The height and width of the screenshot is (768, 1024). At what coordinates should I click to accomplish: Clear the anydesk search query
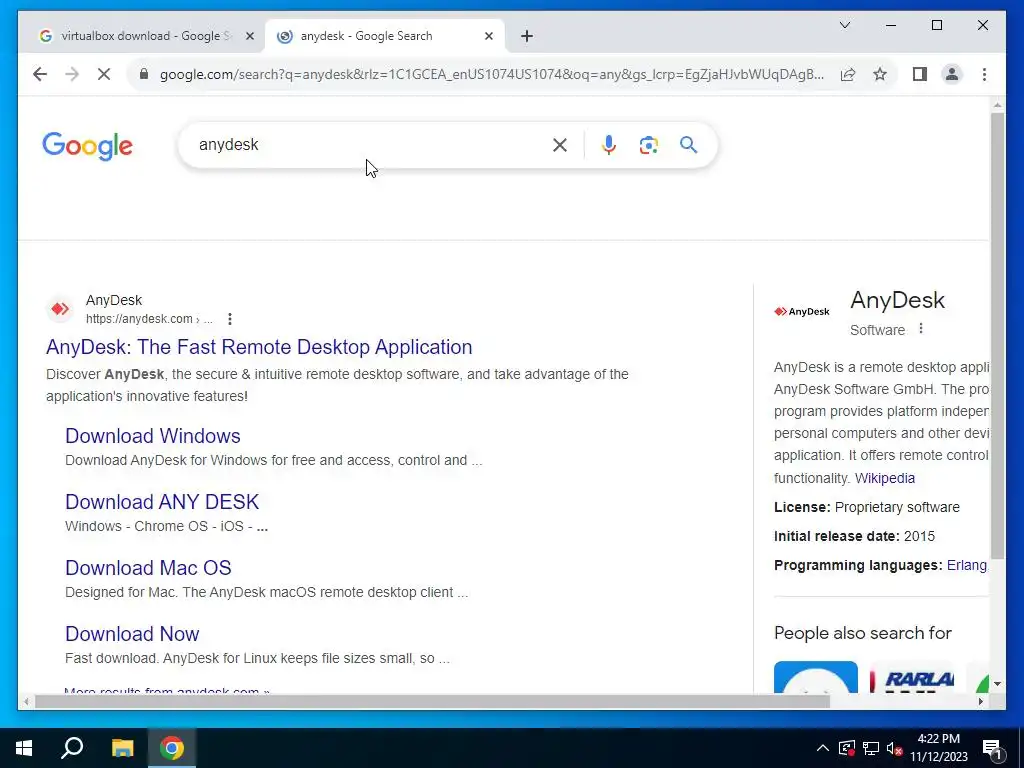(x=560, y=145)
